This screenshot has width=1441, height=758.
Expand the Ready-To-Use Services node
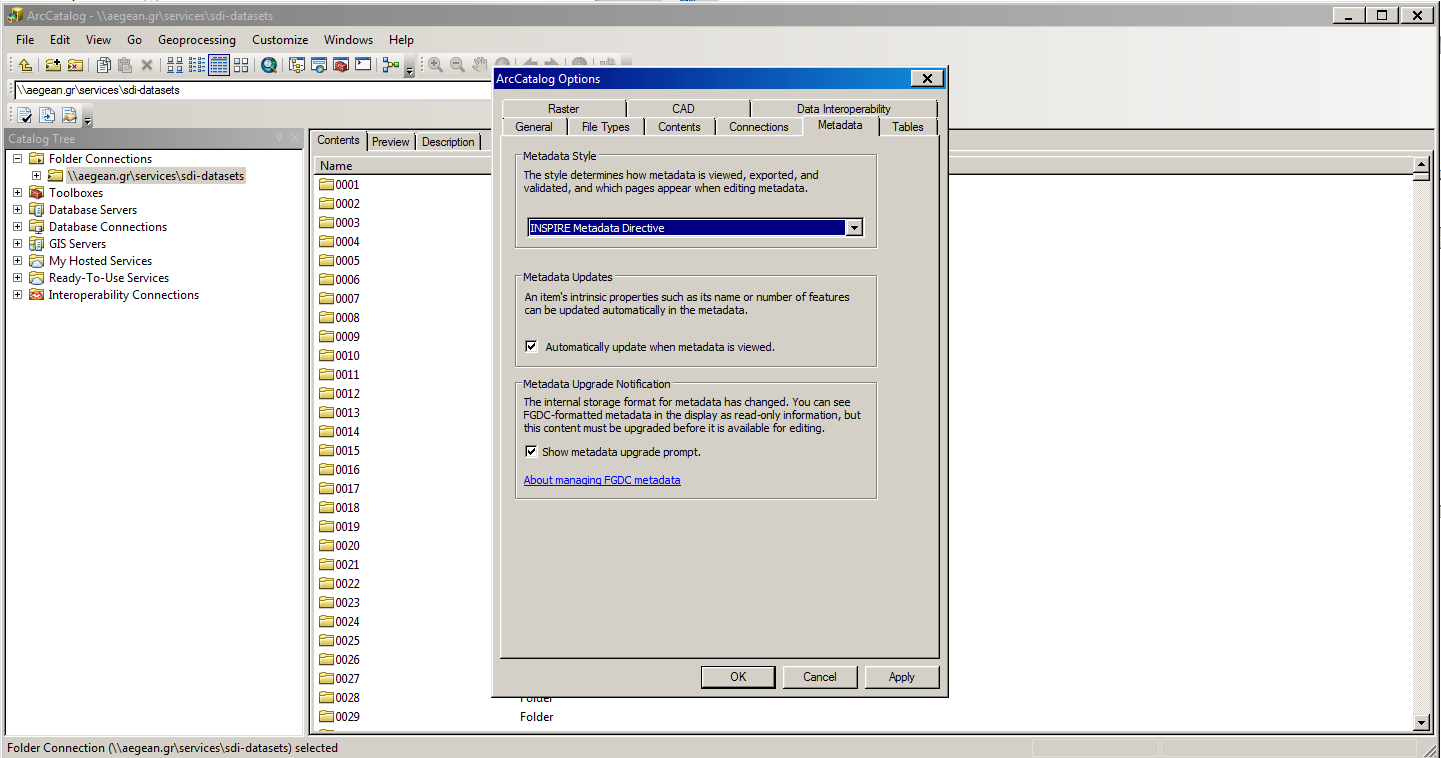(x=17, y=278)
